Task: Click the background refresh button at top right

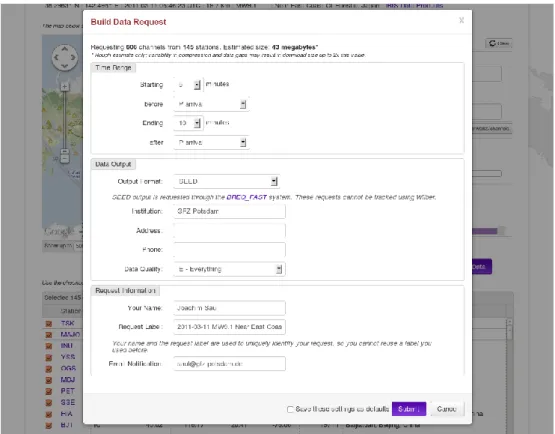Action: (x=498, y=43)
